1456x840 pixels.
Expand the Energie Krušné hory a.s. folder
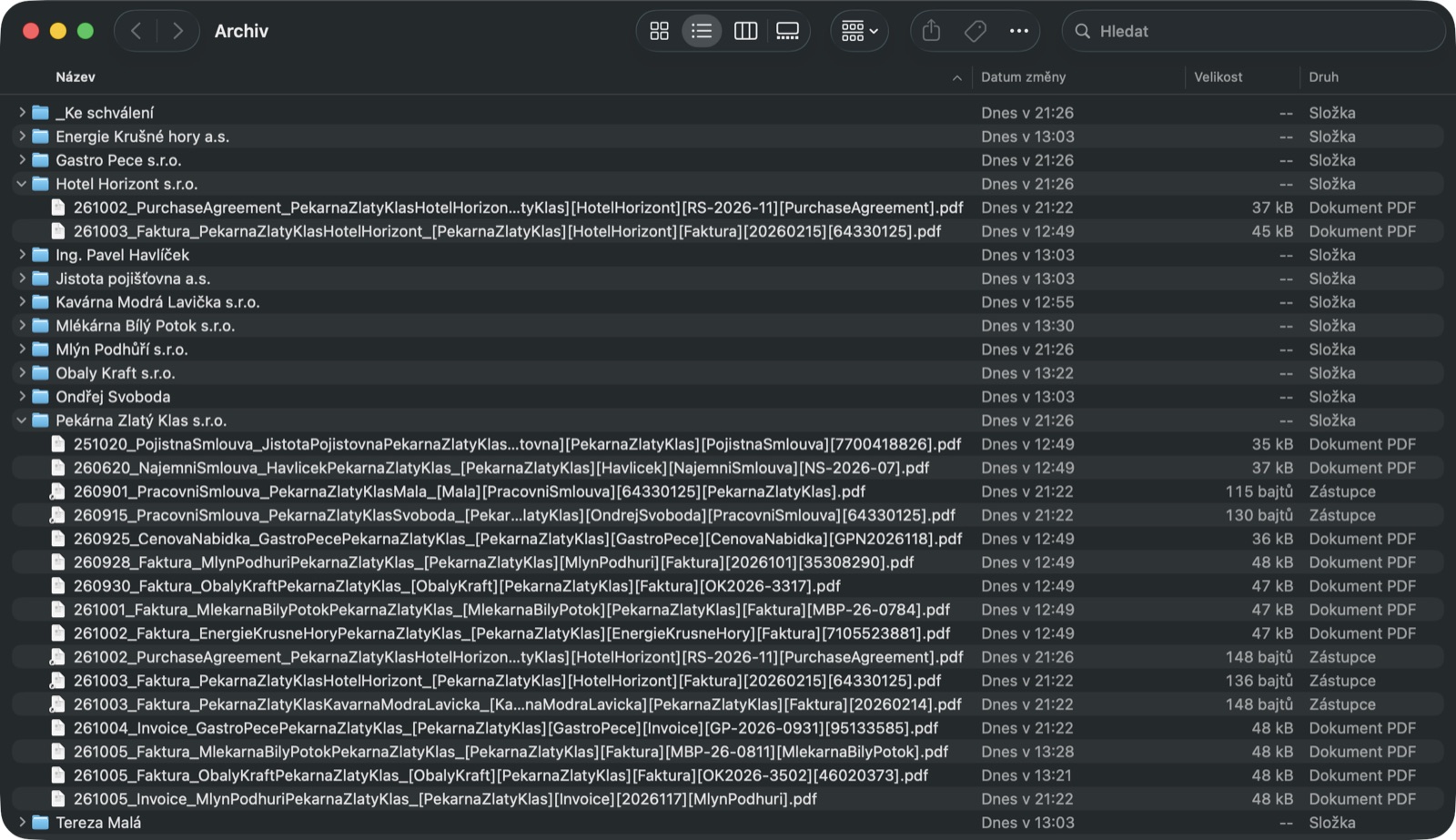click(22, 136)
